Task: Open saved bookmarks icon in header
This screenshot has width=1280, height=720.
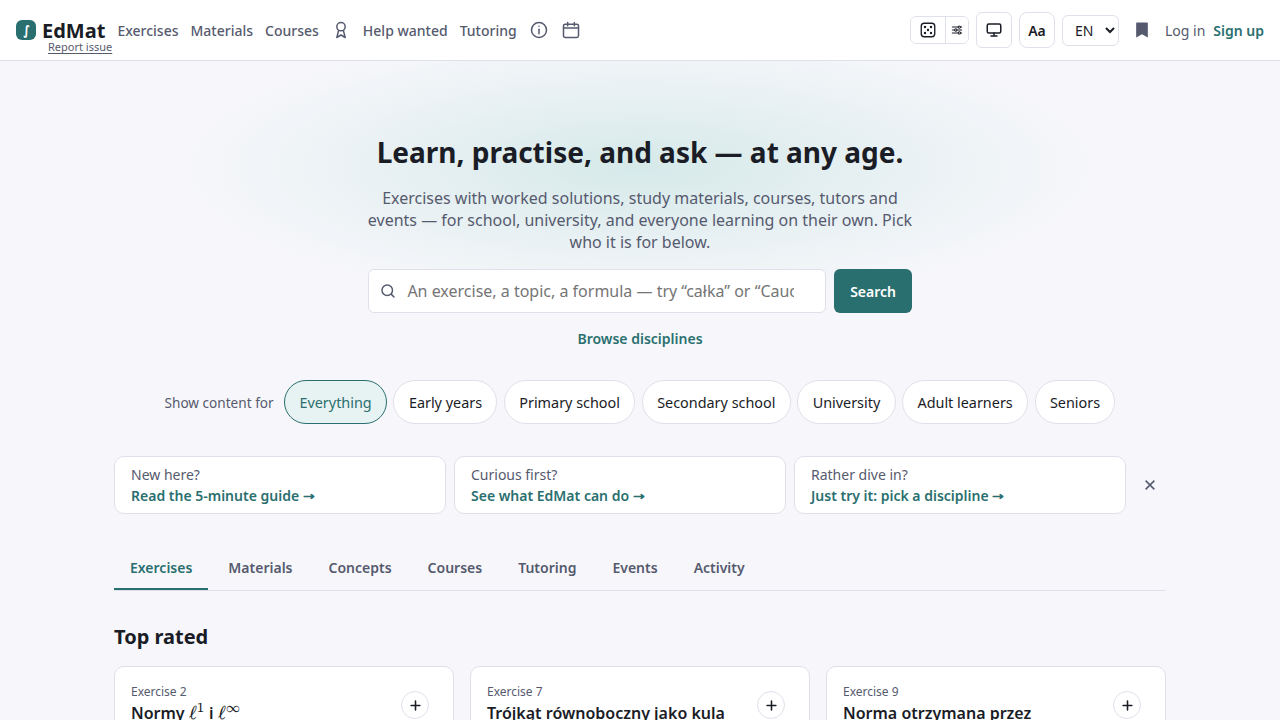Action: (x=1142, y=30)
